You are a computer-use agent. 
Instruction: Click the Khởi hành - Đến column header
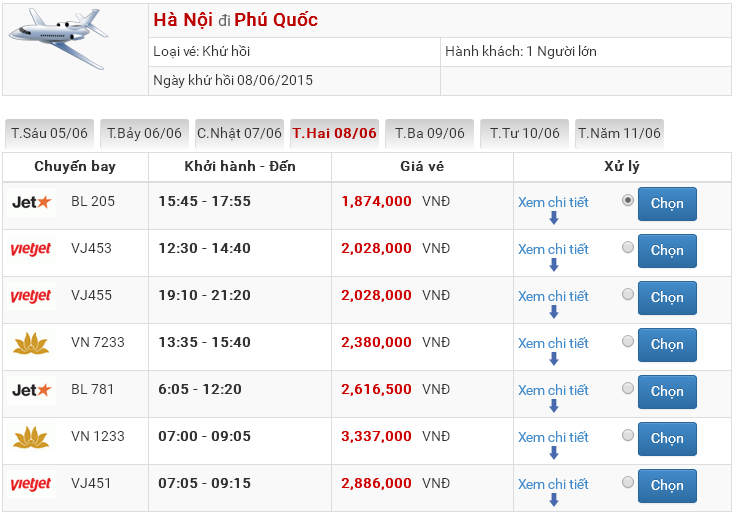pos(240,166)
